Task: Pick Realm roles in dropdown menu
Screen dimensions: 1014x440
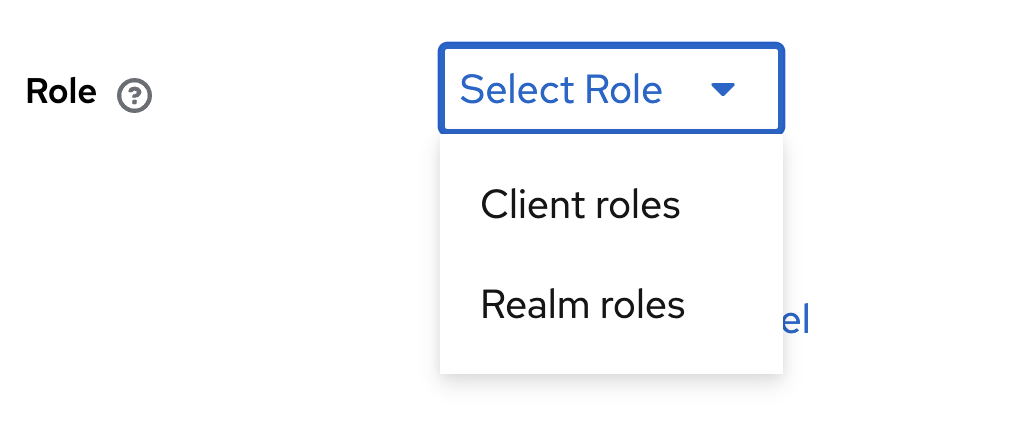Action: 582,304
